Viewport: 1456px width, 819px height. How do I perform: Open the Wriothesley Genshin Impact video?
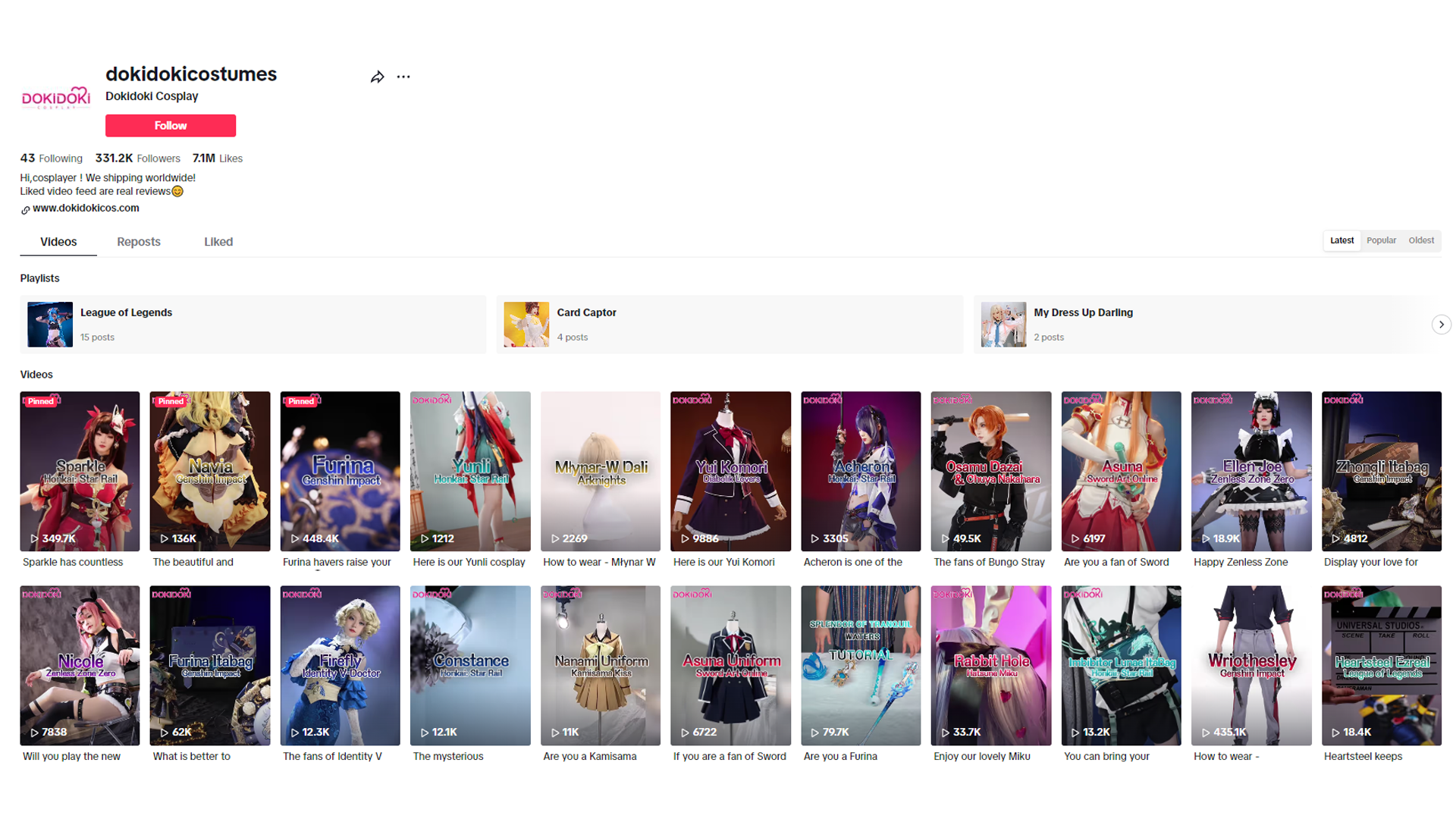pos(1251,665)
